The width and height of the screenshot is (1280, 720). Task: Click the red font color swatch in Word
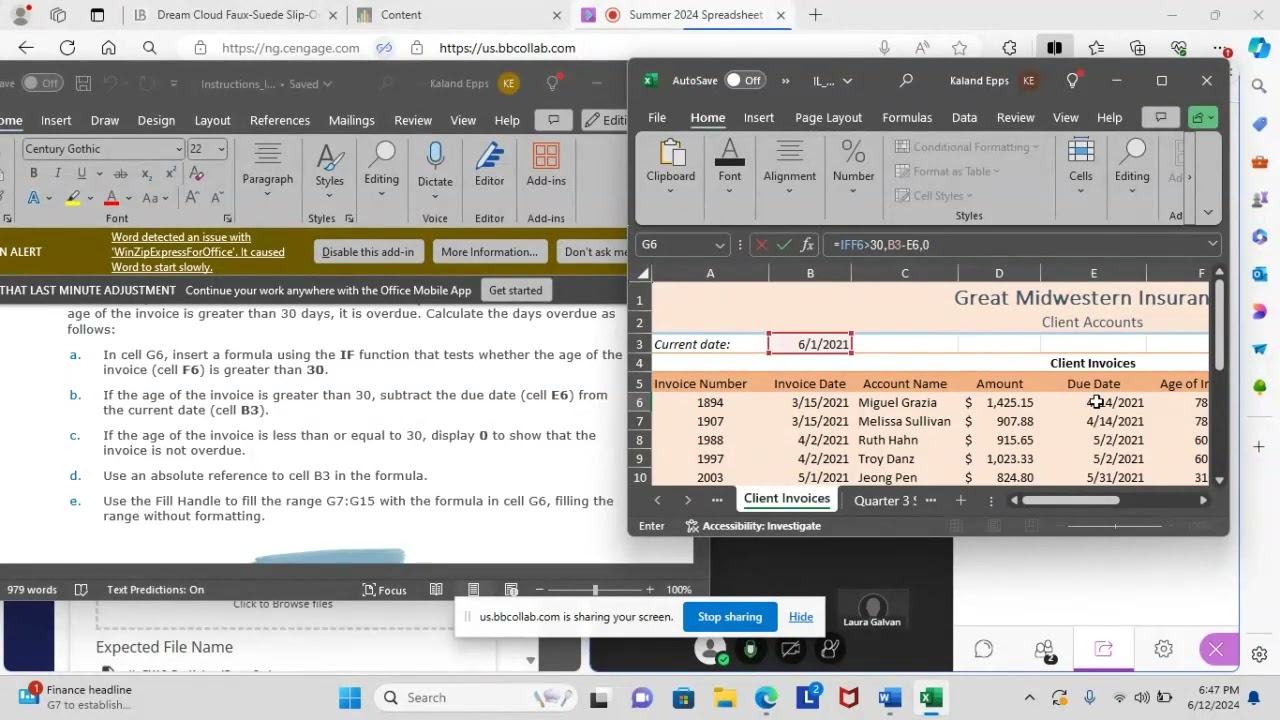pos(112,198)
